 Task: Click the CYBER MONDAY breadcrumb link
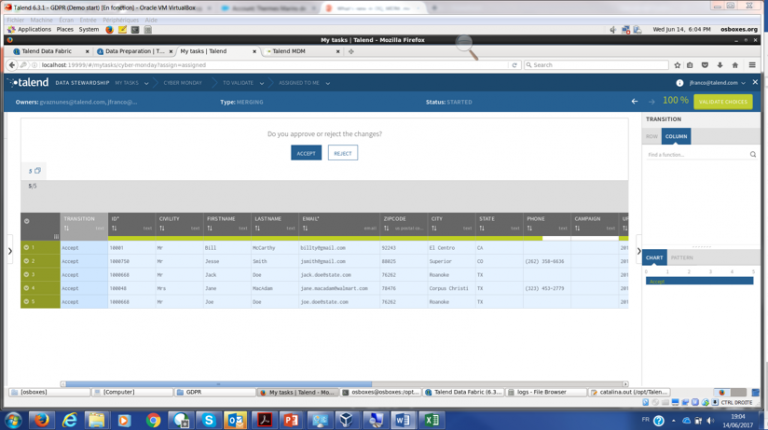(183, 83)
